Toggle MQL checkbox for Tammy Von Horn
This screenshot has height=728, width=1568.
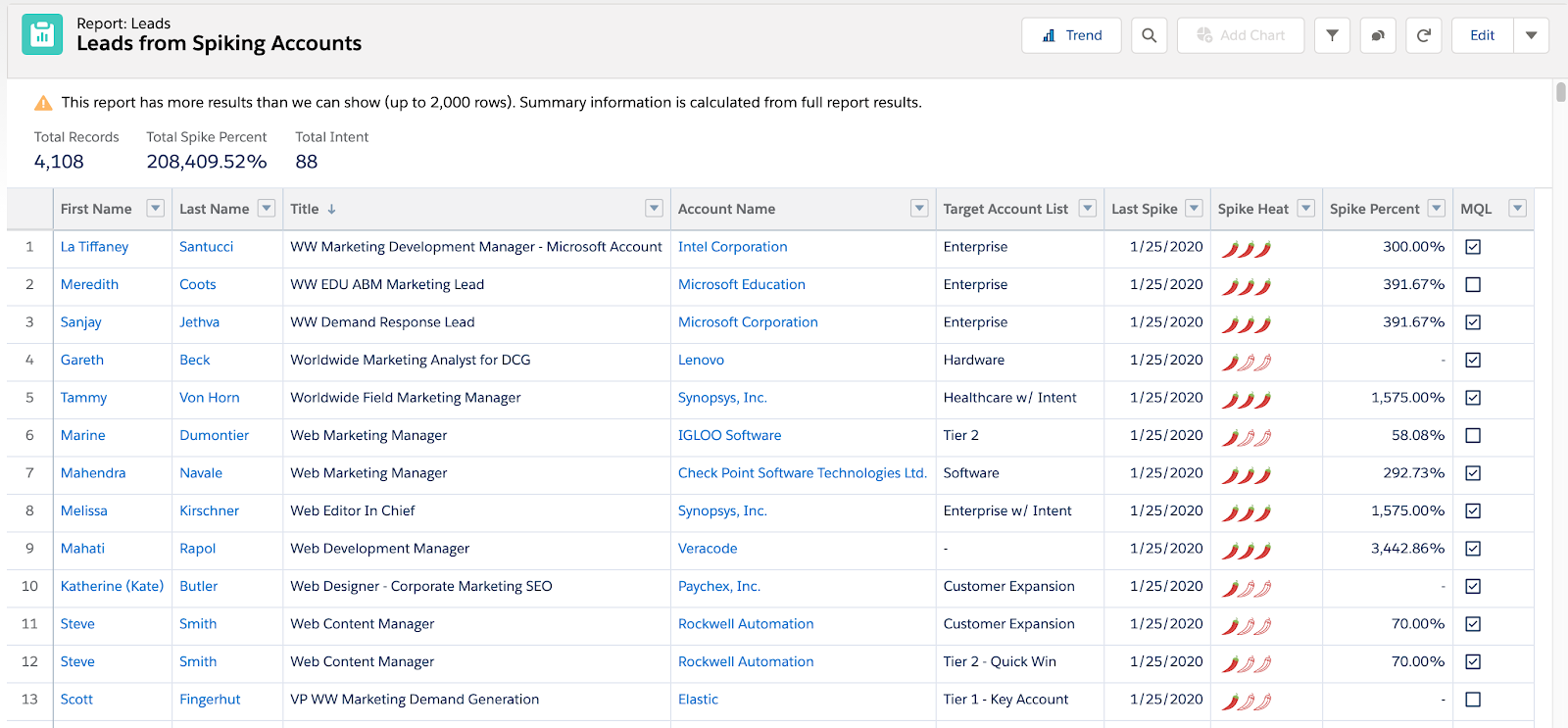(x=1473, y=398)
